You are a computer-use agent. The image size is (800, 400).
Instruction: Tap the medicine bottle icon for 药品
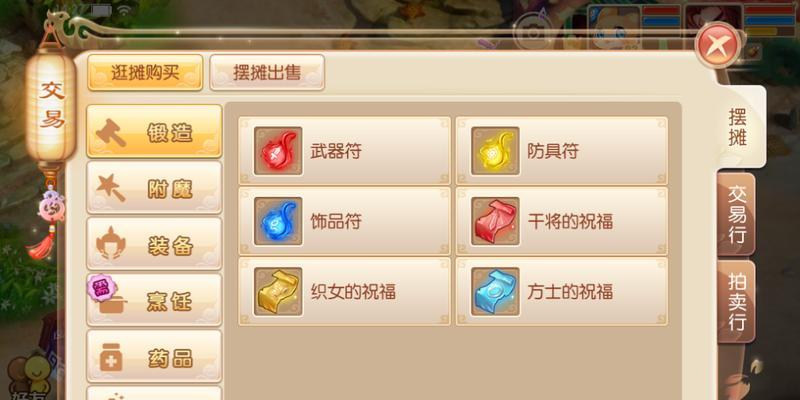point(111,357)
